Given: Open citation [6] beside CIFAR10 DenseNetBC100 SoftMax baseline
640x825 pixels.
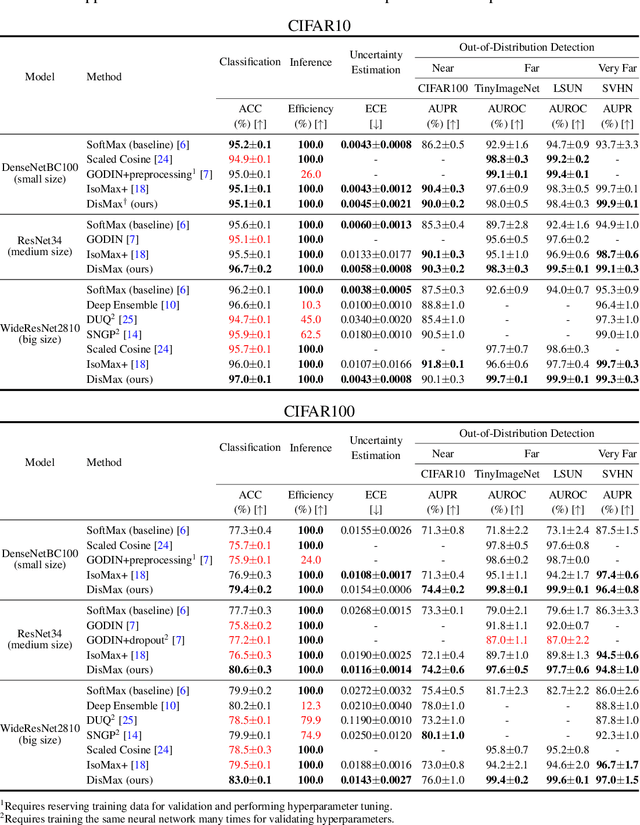Looking at the screenshot, I should pos(182,144).
